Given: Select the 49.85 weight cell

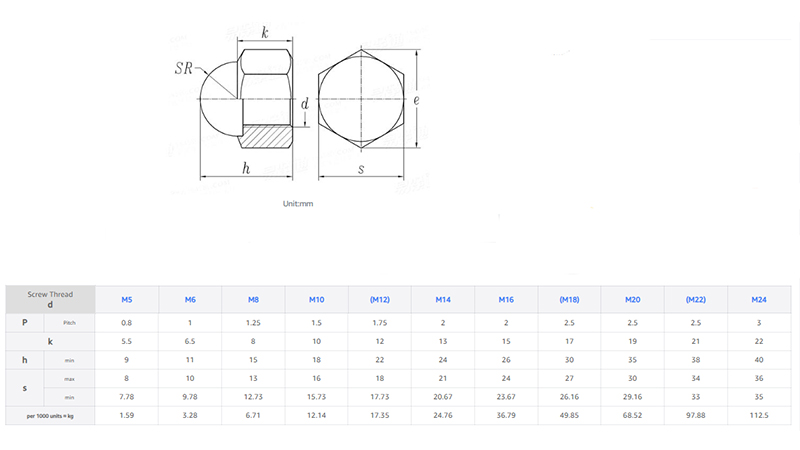Looking at the screenshot, I should point(569,414).
